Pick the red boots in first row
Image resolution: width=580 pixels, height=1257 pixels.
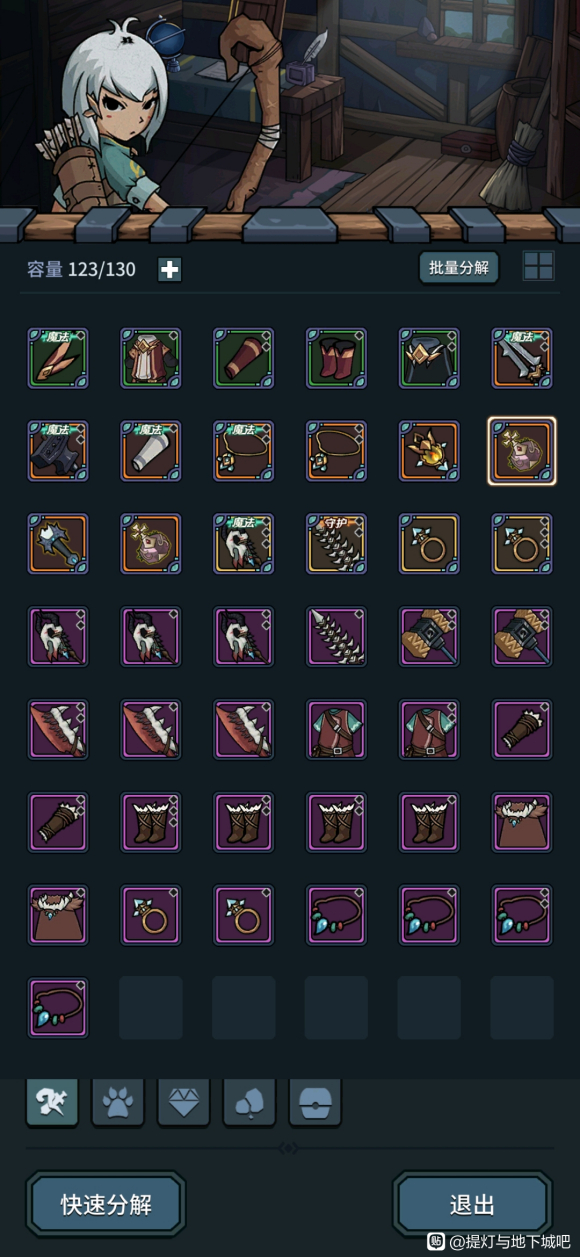(x=336, y=358)
